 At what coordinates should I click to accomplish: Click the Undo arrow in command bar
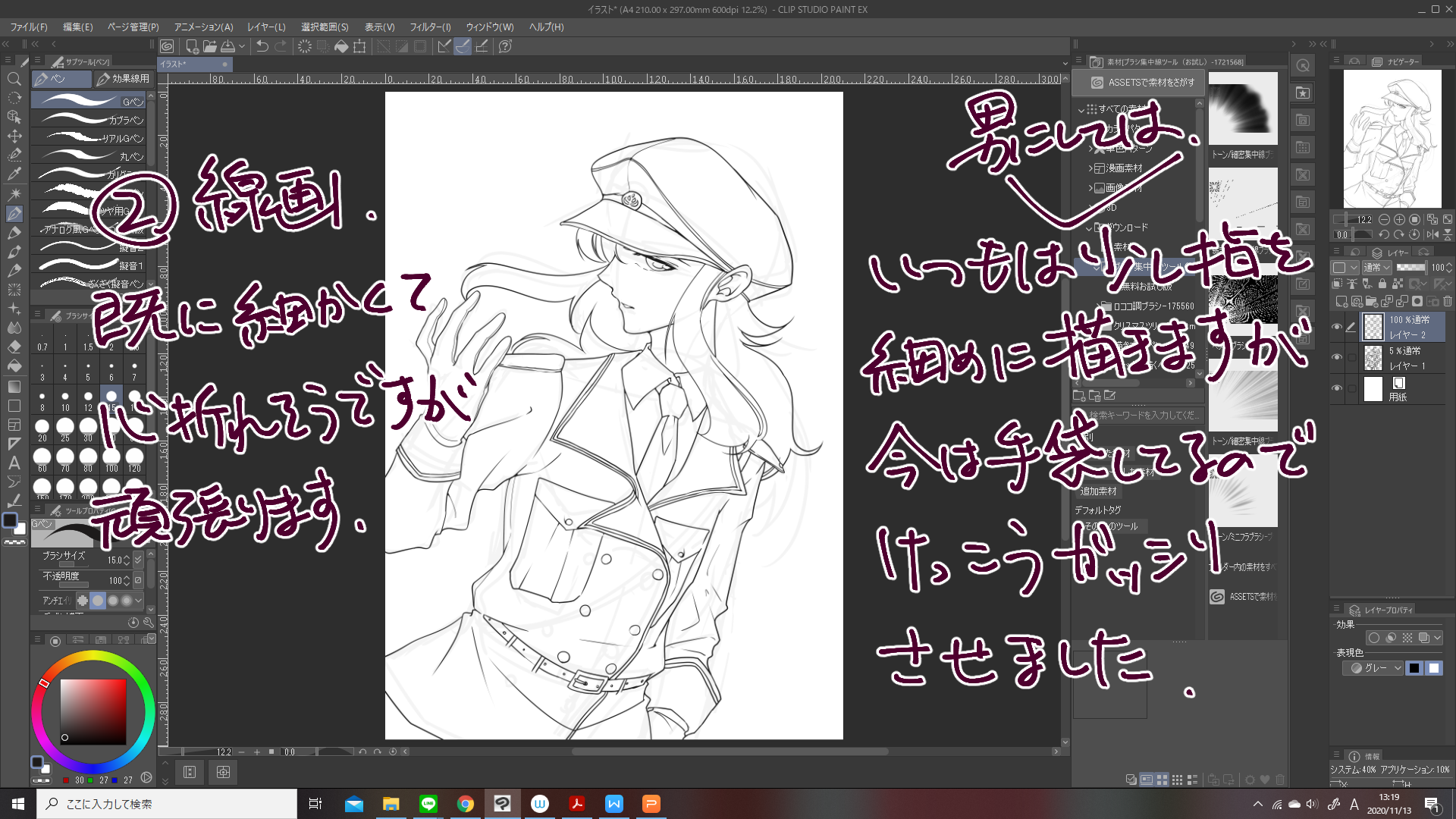(262, 46)
